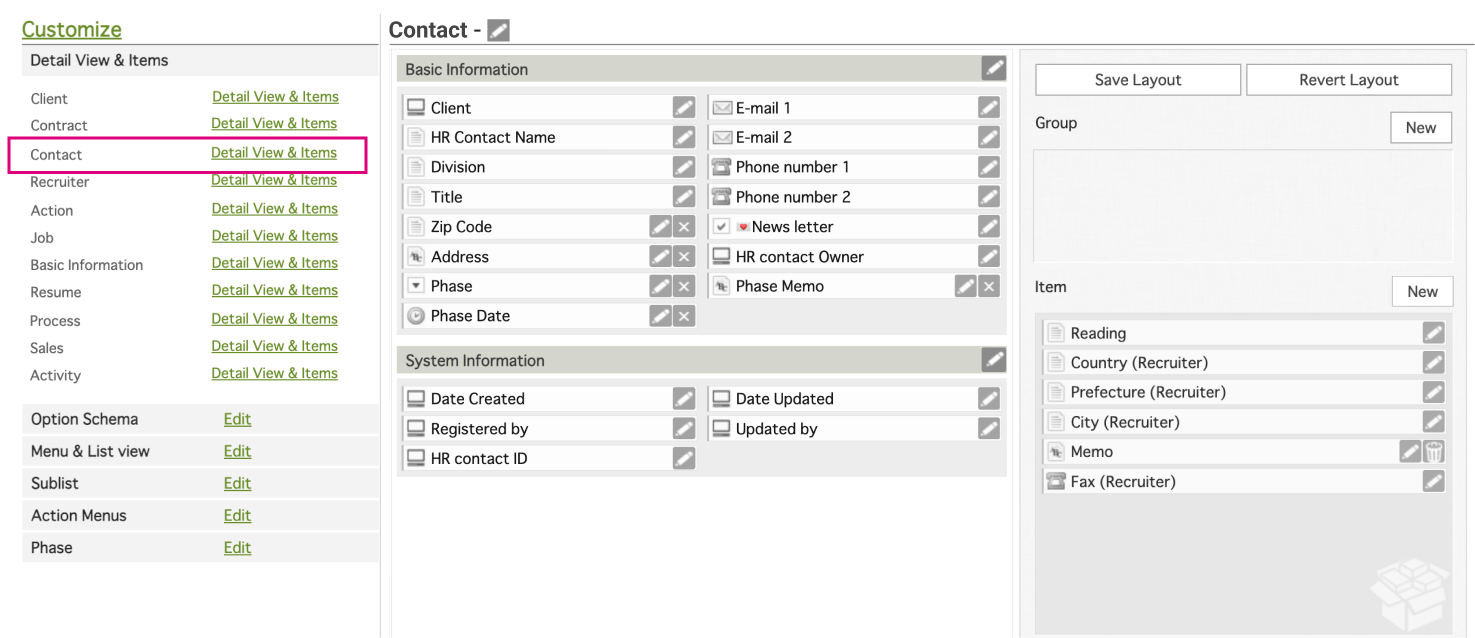Edit the System Information group header
Viewport: 1475px width, 638px height.
(993, 360)
